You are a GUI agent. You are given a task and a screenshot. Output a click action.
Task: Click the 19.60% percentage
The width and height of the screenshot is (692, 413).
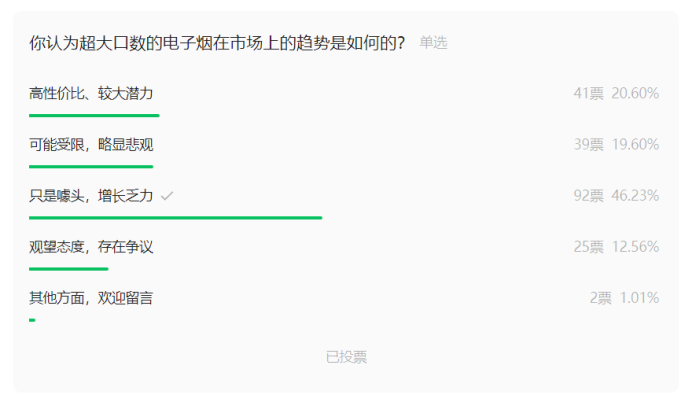(635, 144)
